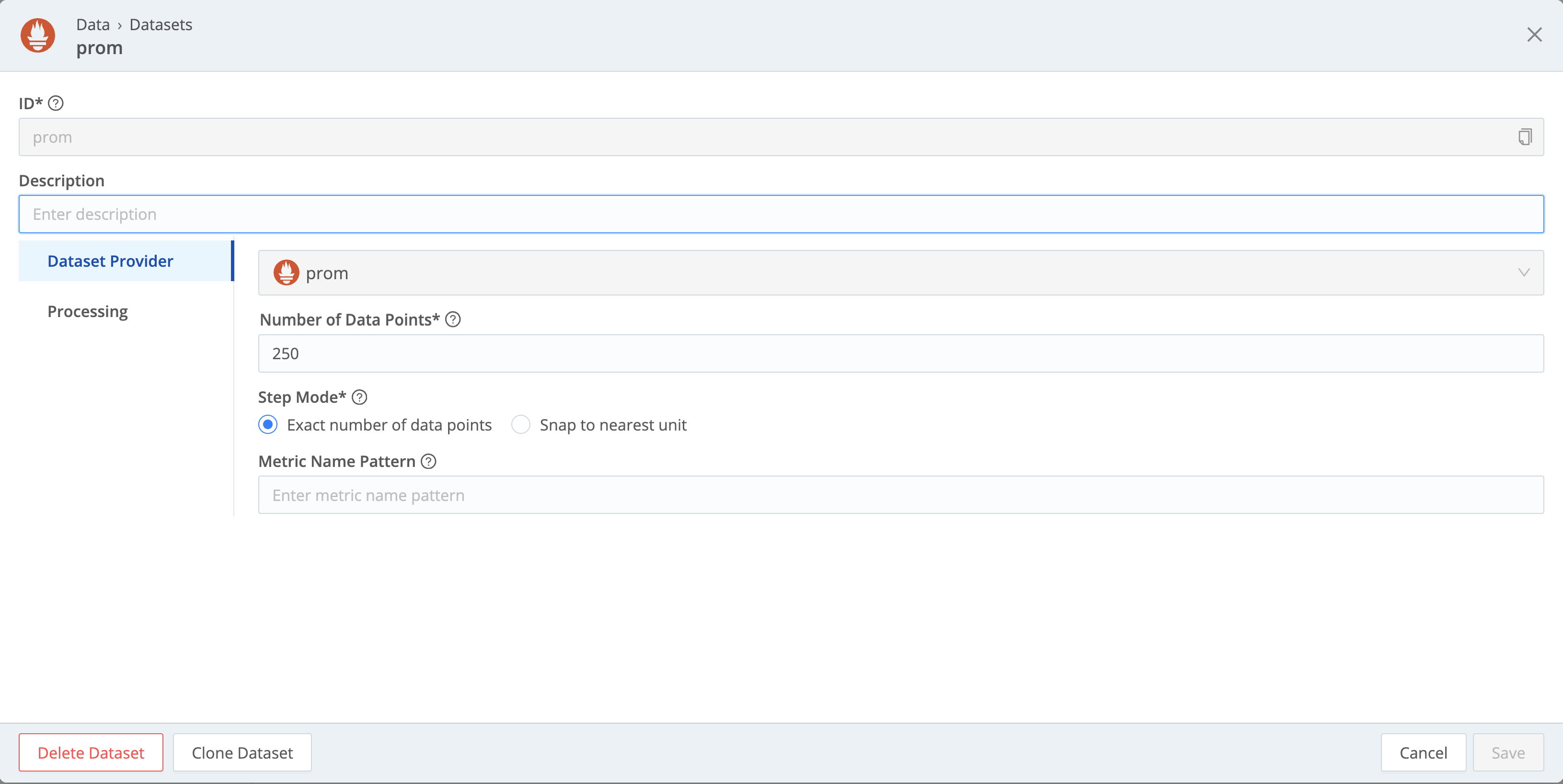Cancel the dataset changes
Viewport: 1563px width, 784px height.
1422,752
